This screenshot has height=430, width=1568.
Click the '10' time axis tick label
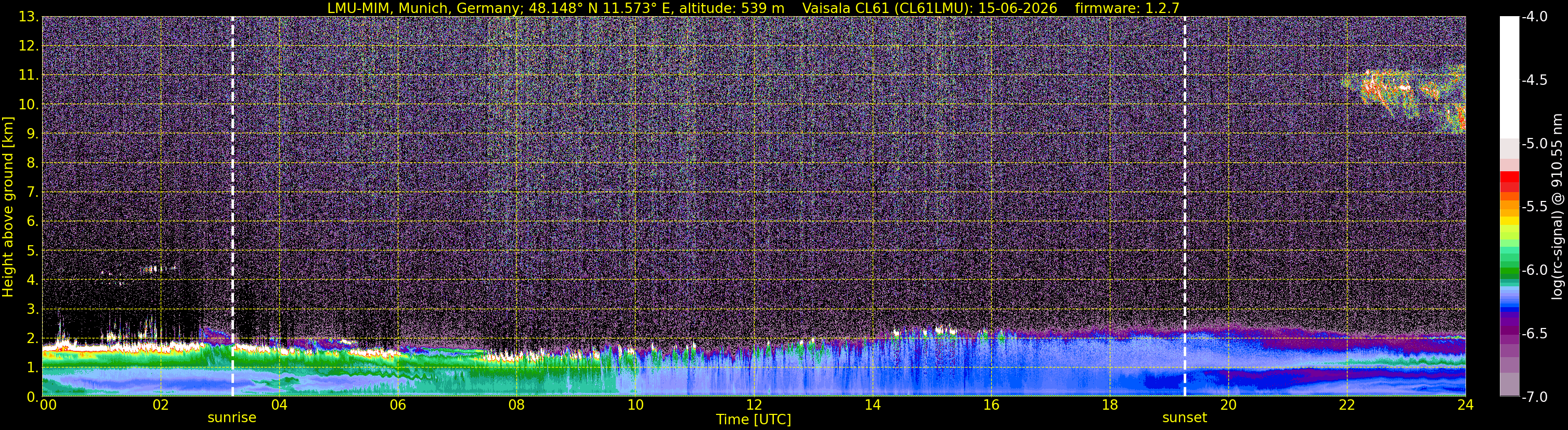pos(635,405)
